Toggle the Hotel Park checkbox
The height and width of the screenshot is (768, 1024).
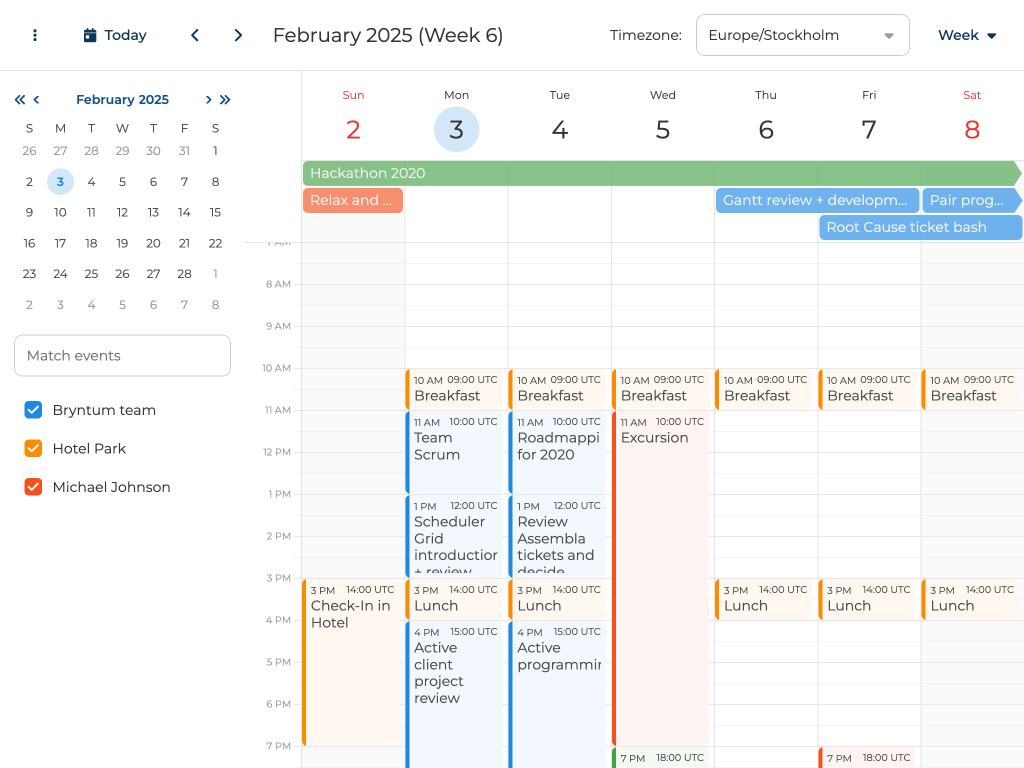coord(33,449)
